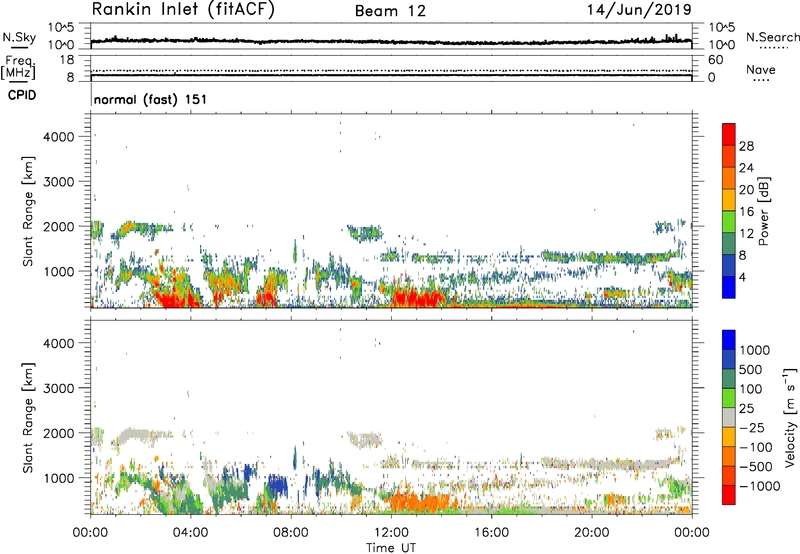Click the '60' Nave axis tick
Screen dimensions: 800x554
click(x=715, y=60)
